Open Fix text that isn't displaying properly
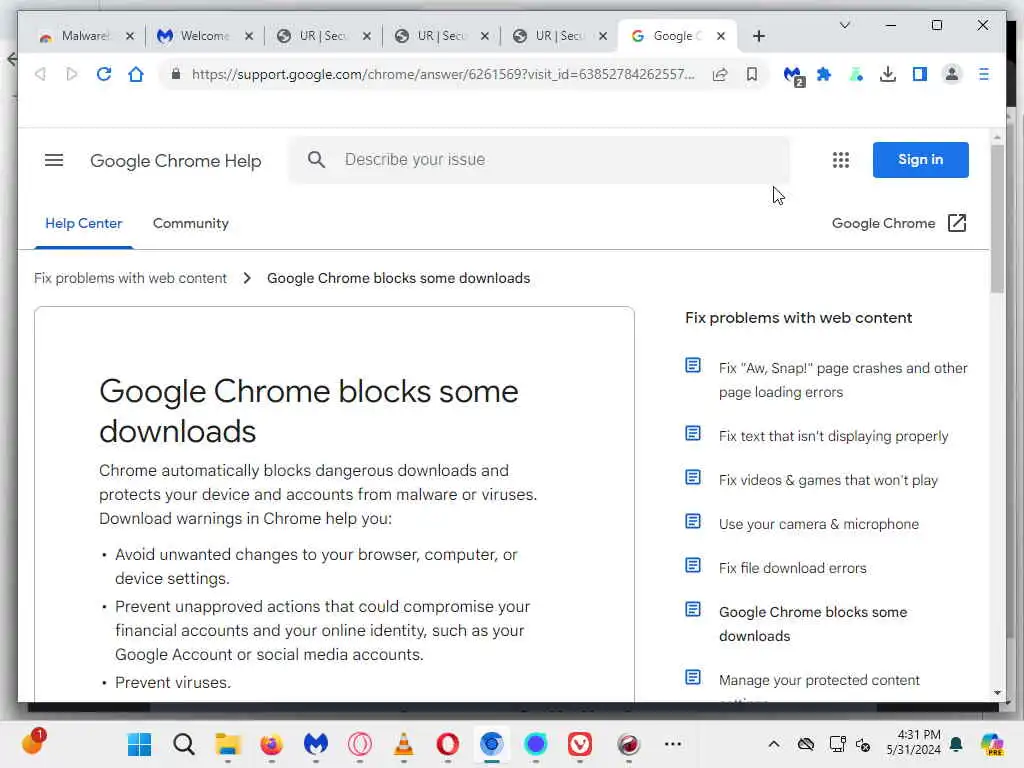This screenshot has width=1024, height=768. point(833,436)
